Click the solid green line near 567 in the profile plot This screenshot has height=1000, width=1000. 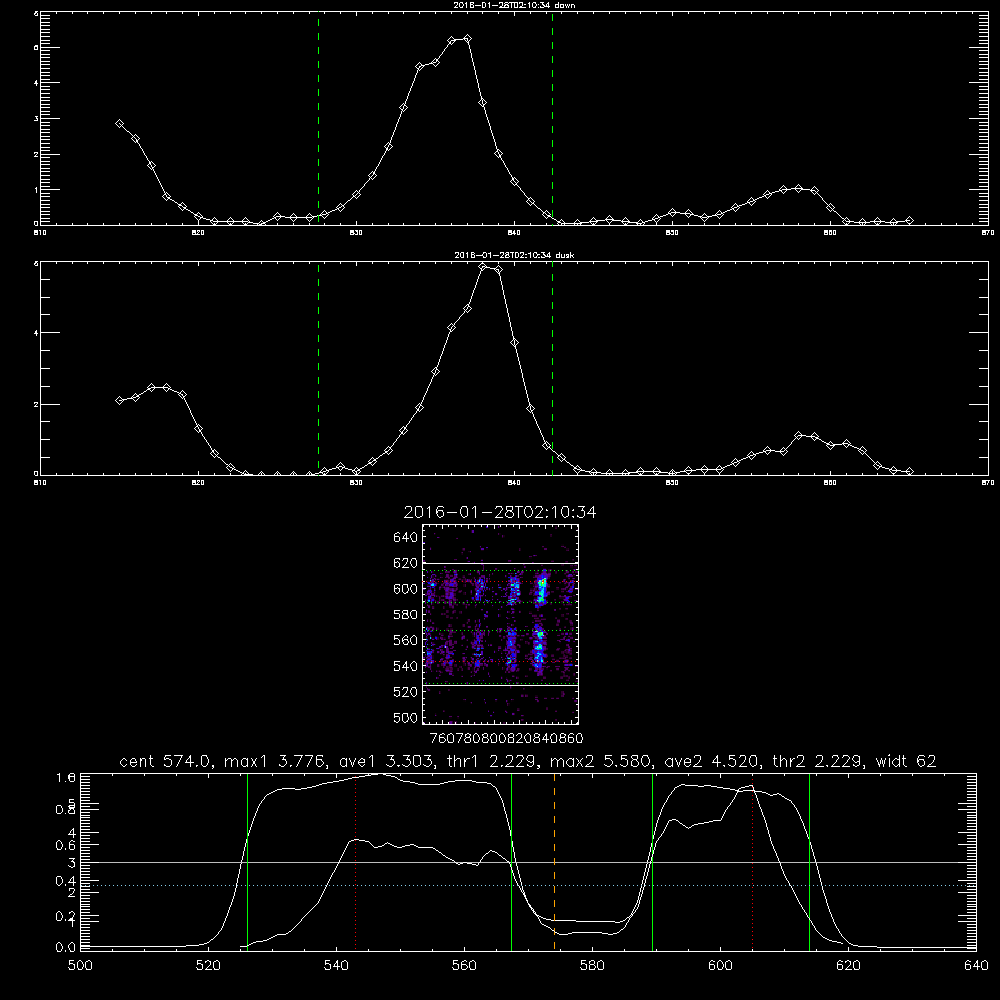(x=511, y=862)
